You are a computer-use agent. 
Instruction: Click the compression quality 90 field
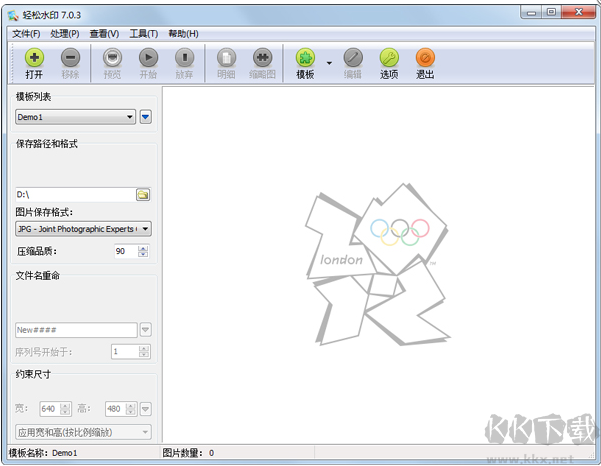pyautogui.click(x=126, y=251)
